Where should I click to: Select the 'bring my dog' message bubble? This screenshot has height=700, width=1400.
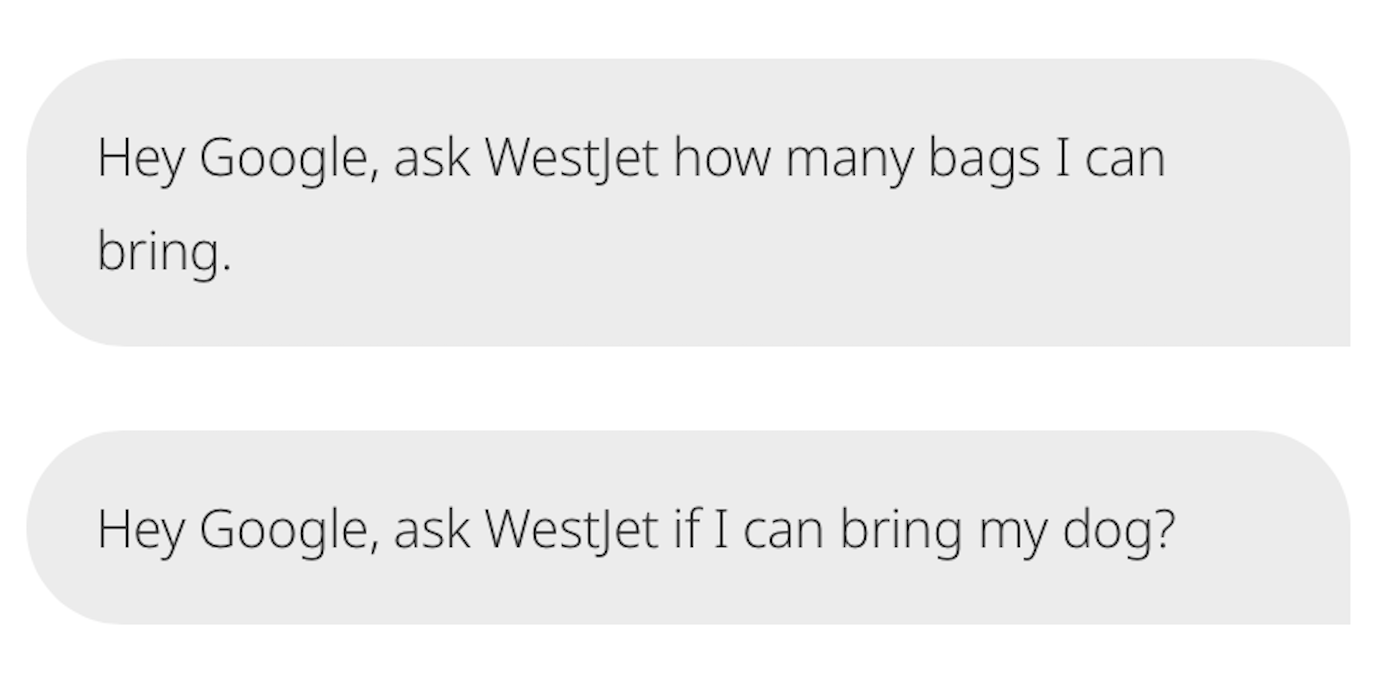tap(688, 528)
